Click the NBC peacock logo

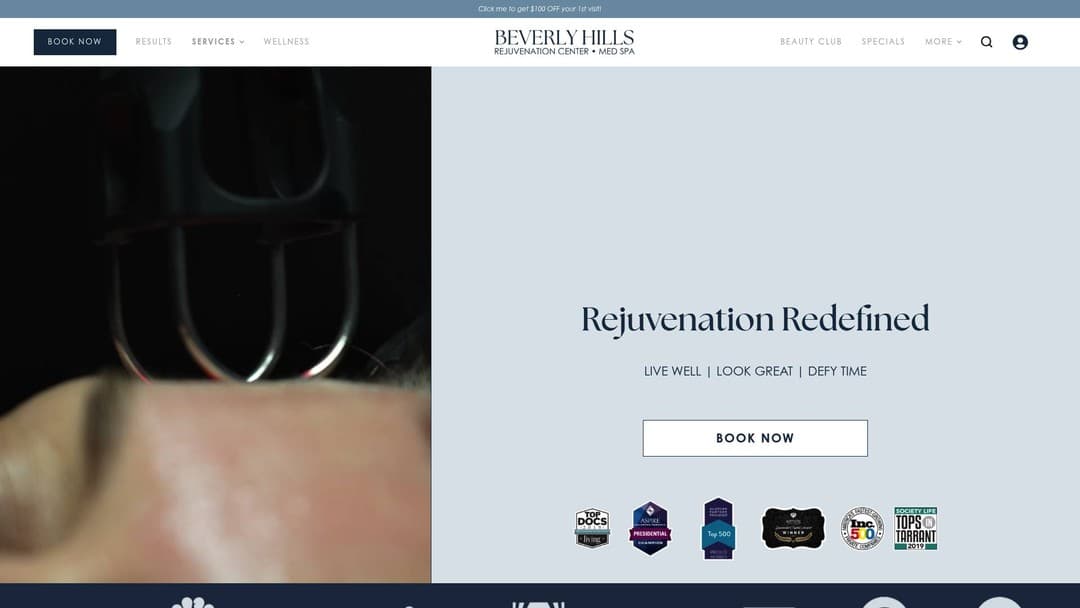tap(192, 602)
